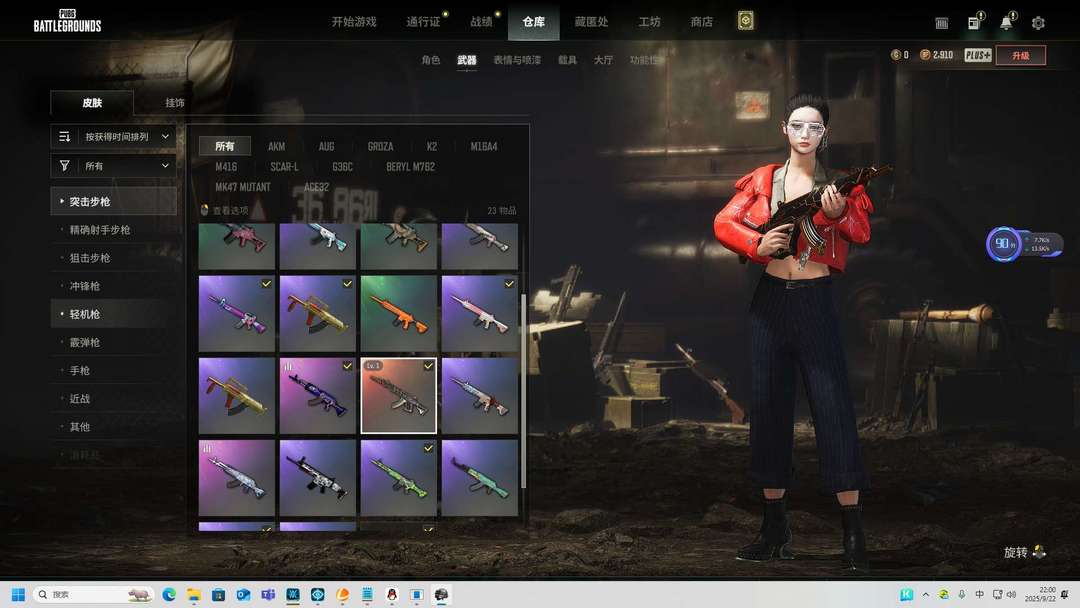
Task: Switch to the 角色 sub-tab
Action: click(x=431, y=60)
